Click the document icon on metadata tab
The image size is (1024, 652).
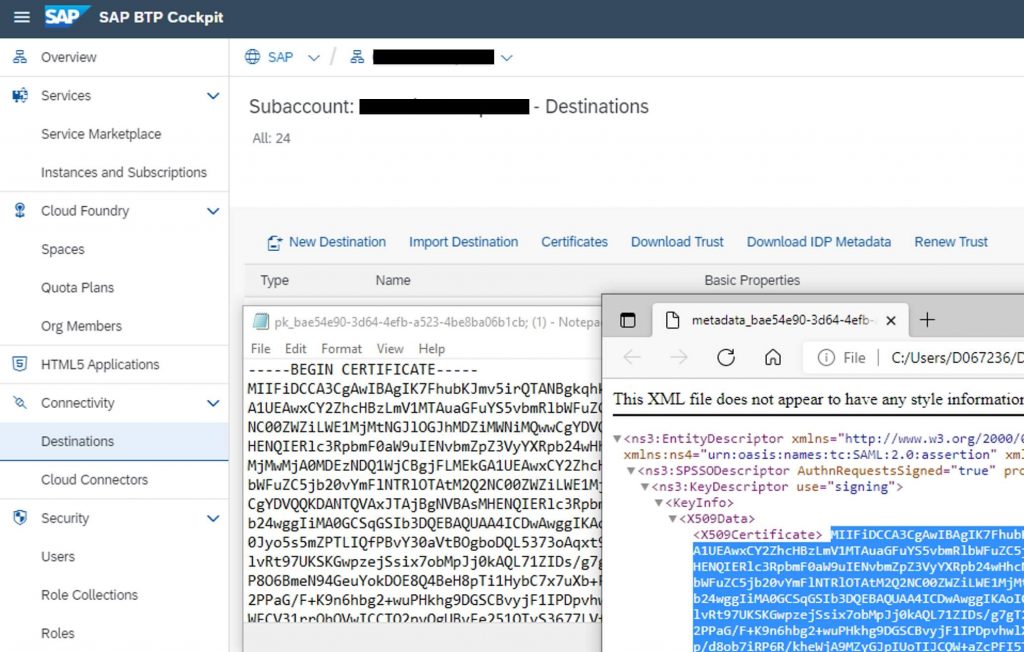(x=672, y=320)
